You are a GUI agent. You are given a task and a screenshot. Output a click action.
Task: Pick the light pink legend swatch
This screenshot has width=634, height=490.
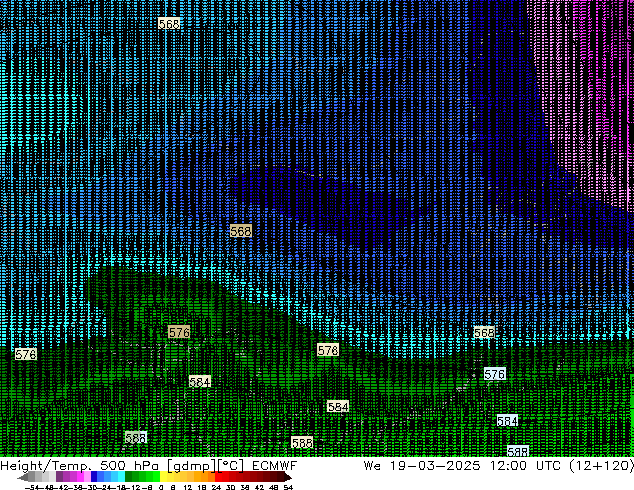tap(87, 477)
